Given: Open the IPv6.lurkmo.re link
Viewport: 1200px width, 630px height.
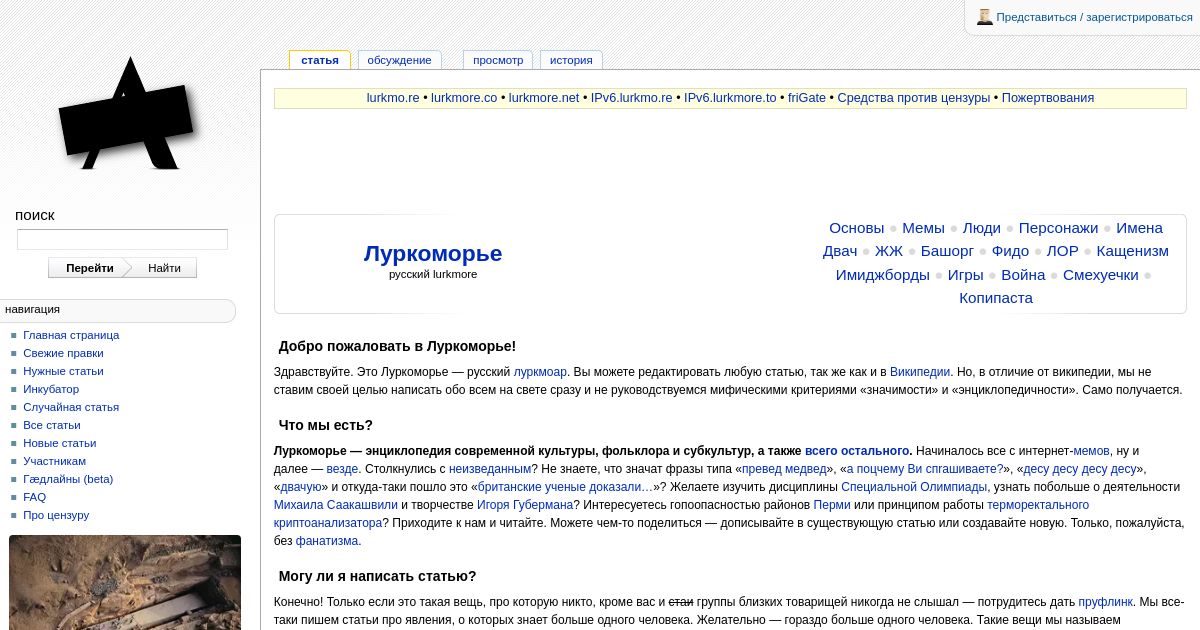Looking at the screenshot, I should click(x=632, y=98).
